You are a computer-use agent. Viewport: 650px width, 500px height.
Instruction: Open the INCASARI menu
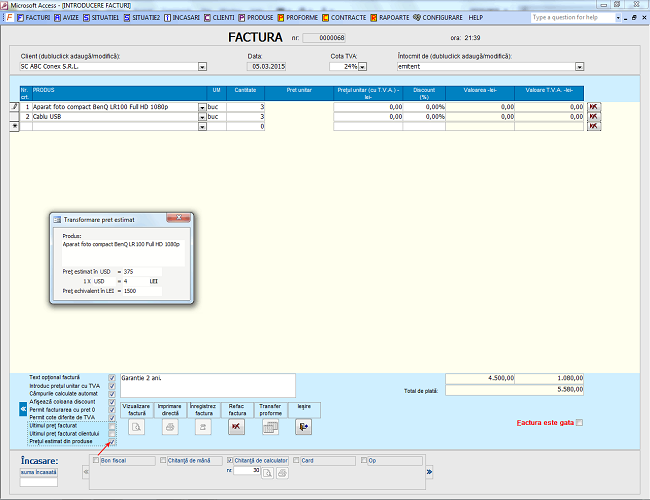[x=182, y=17]
